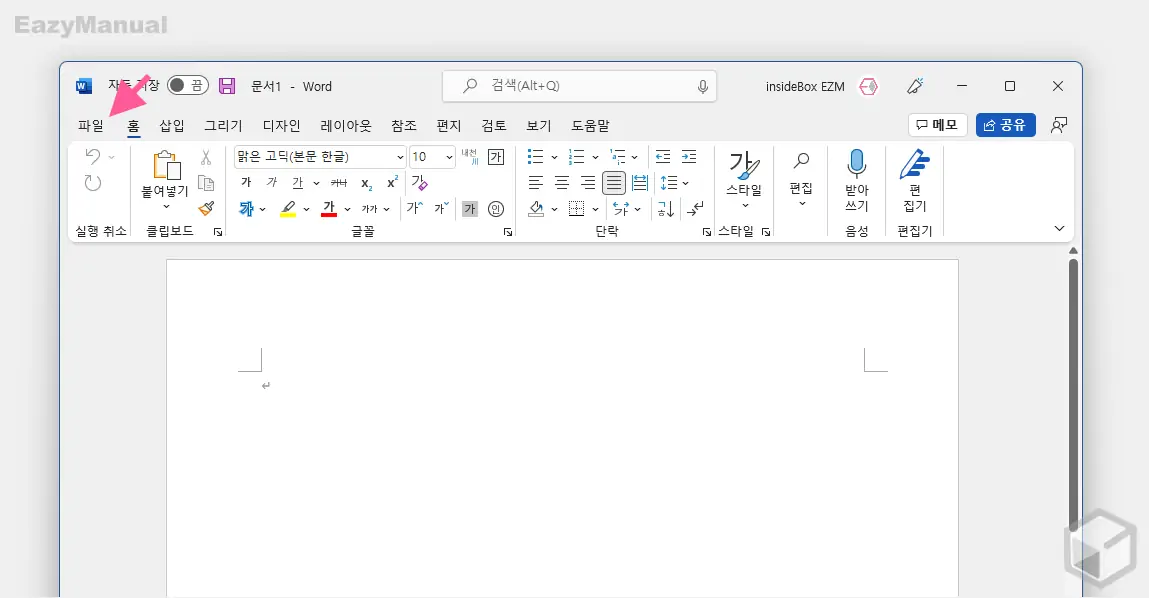Toggle character shading gray 가 button
The width and height of the screenshot is (1149, 598).
click(470, 209)
